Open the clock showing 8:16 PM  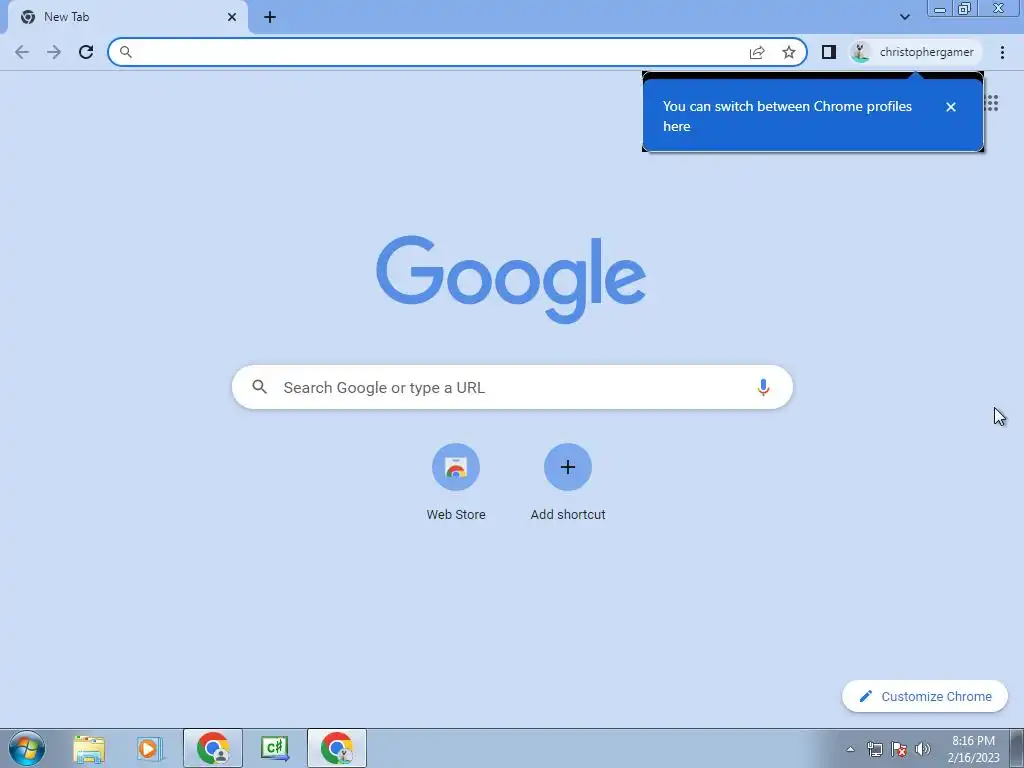[x=973, y=749]
